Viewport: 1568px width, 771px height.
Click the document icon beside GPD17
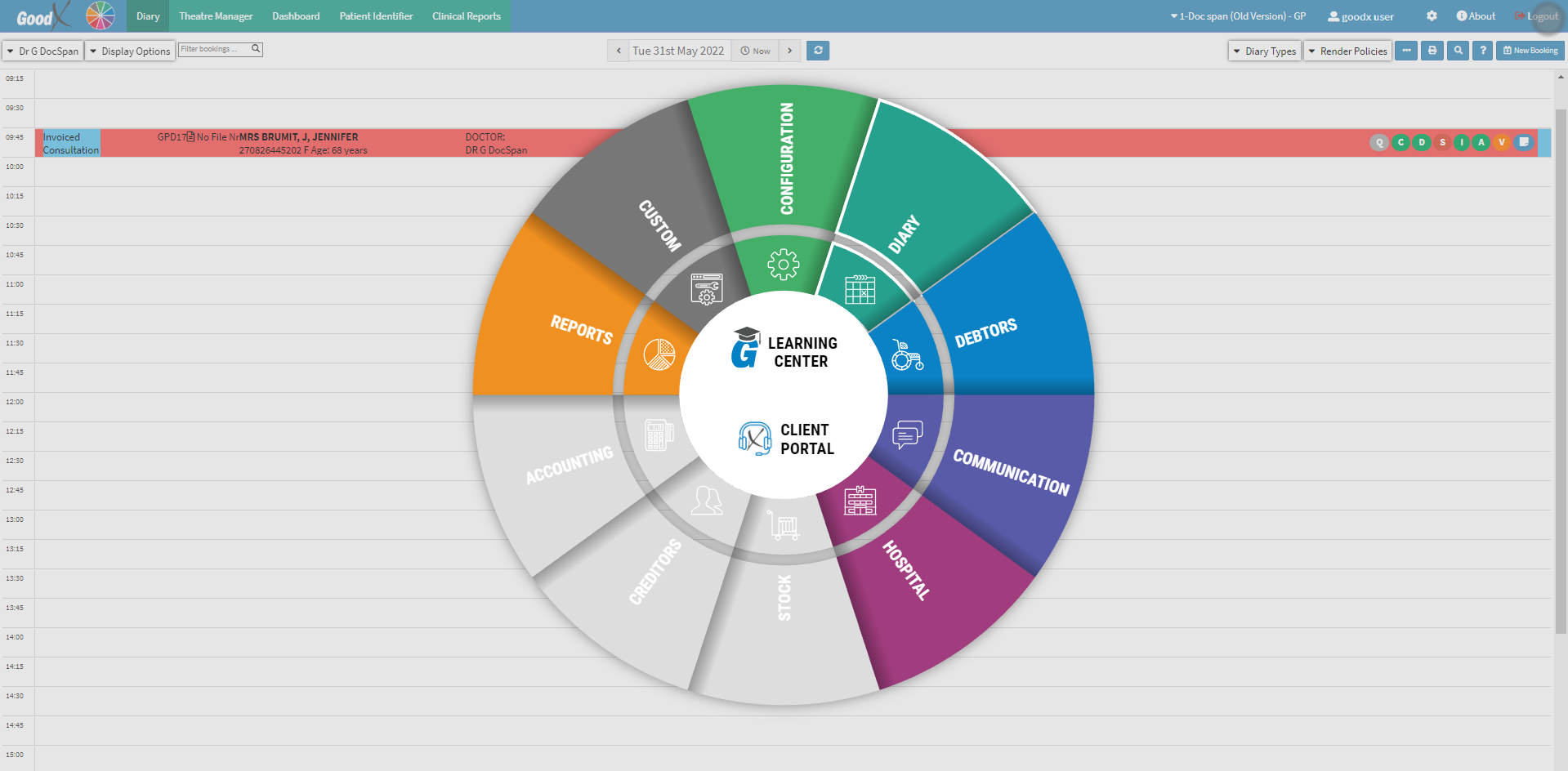(191, 136)
